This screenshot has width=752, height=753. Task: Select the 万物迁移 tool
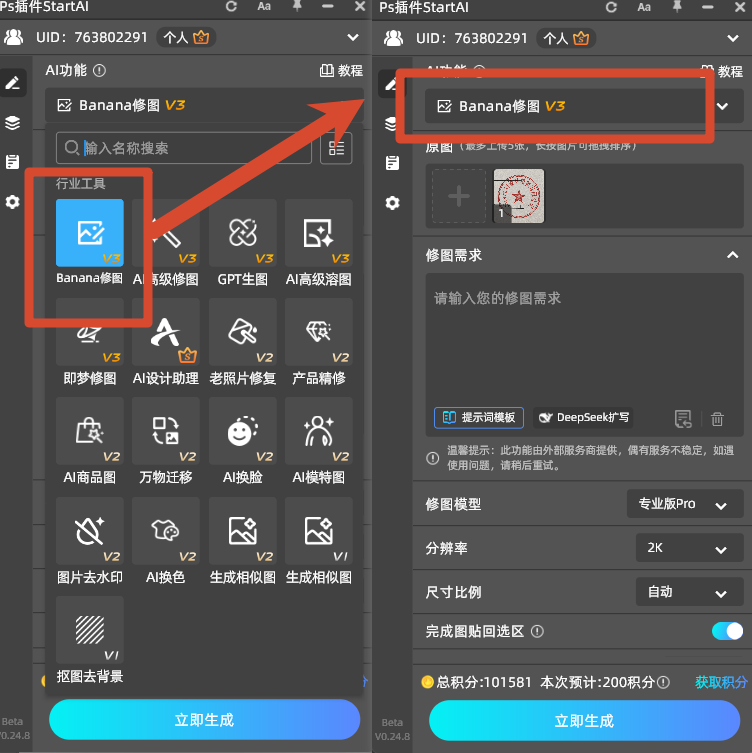[166, 431]
